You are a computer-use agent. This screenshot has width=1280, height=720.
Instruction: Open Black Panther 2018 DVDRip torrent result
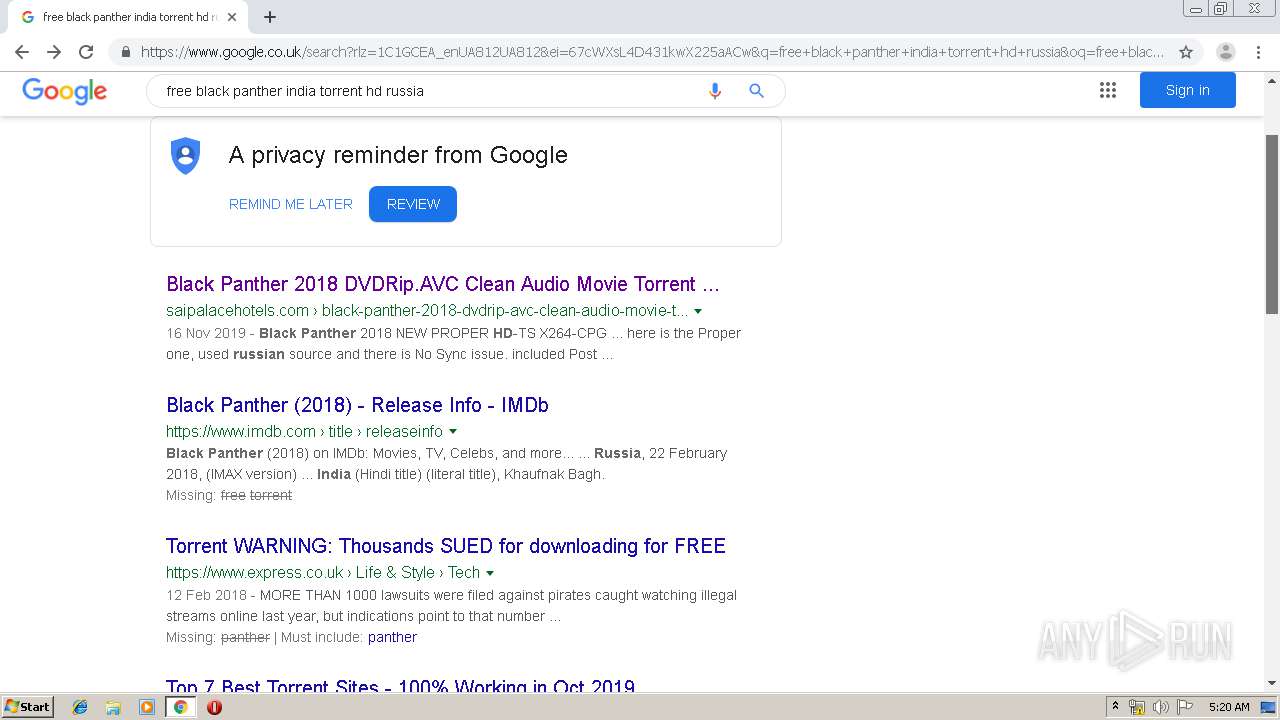pyautogui.click(x=443, y=284)
